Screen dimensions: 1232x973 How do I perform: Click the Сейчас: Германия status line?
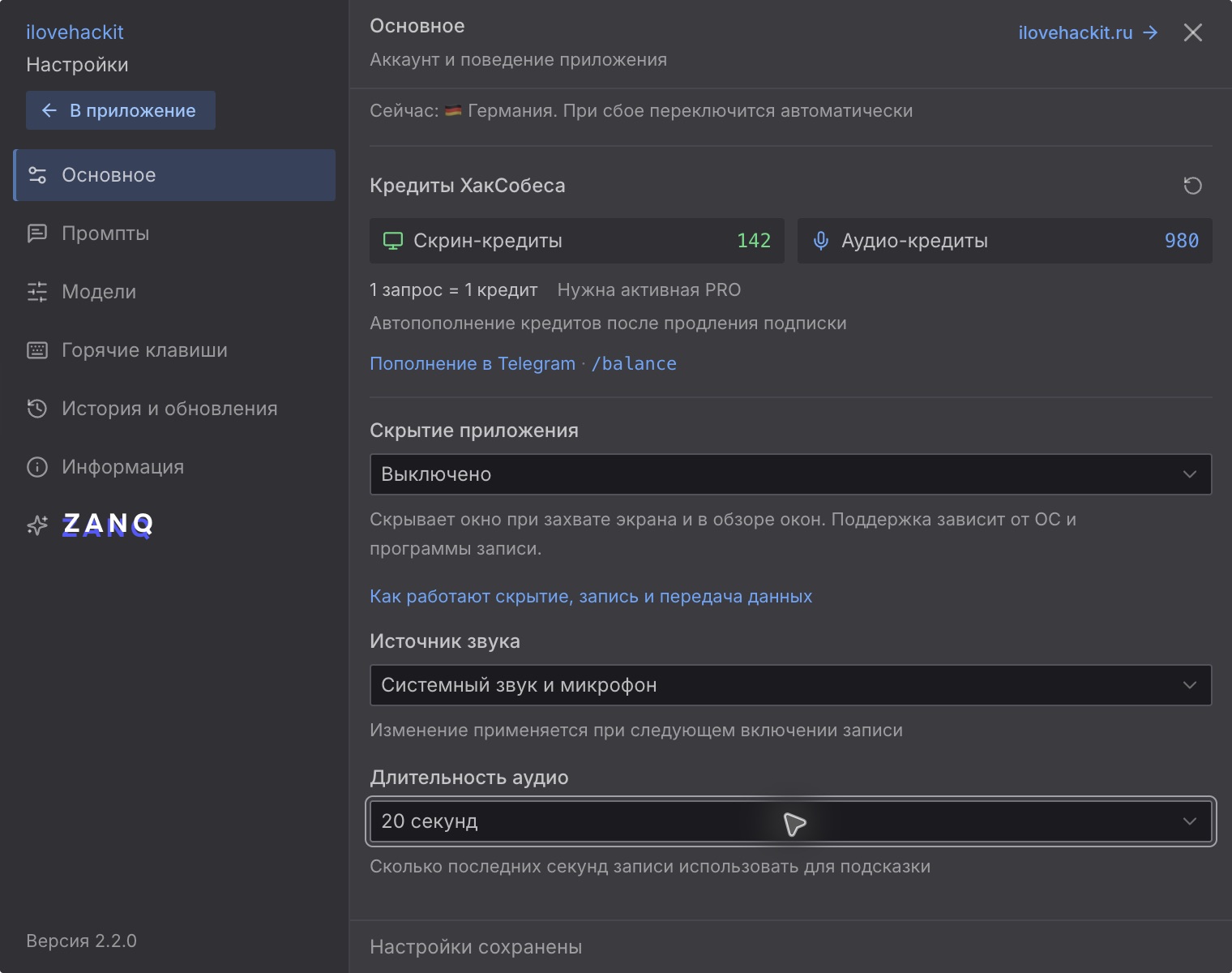pos(641,111)
